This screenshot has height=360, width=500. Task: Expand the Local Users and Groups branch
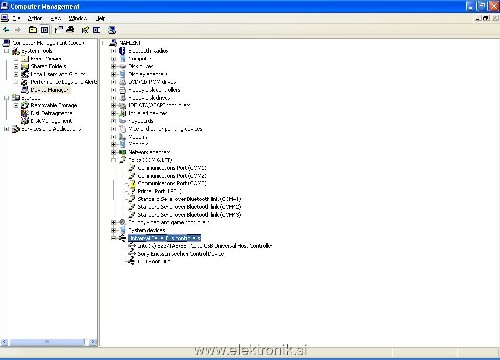point(16,74)
